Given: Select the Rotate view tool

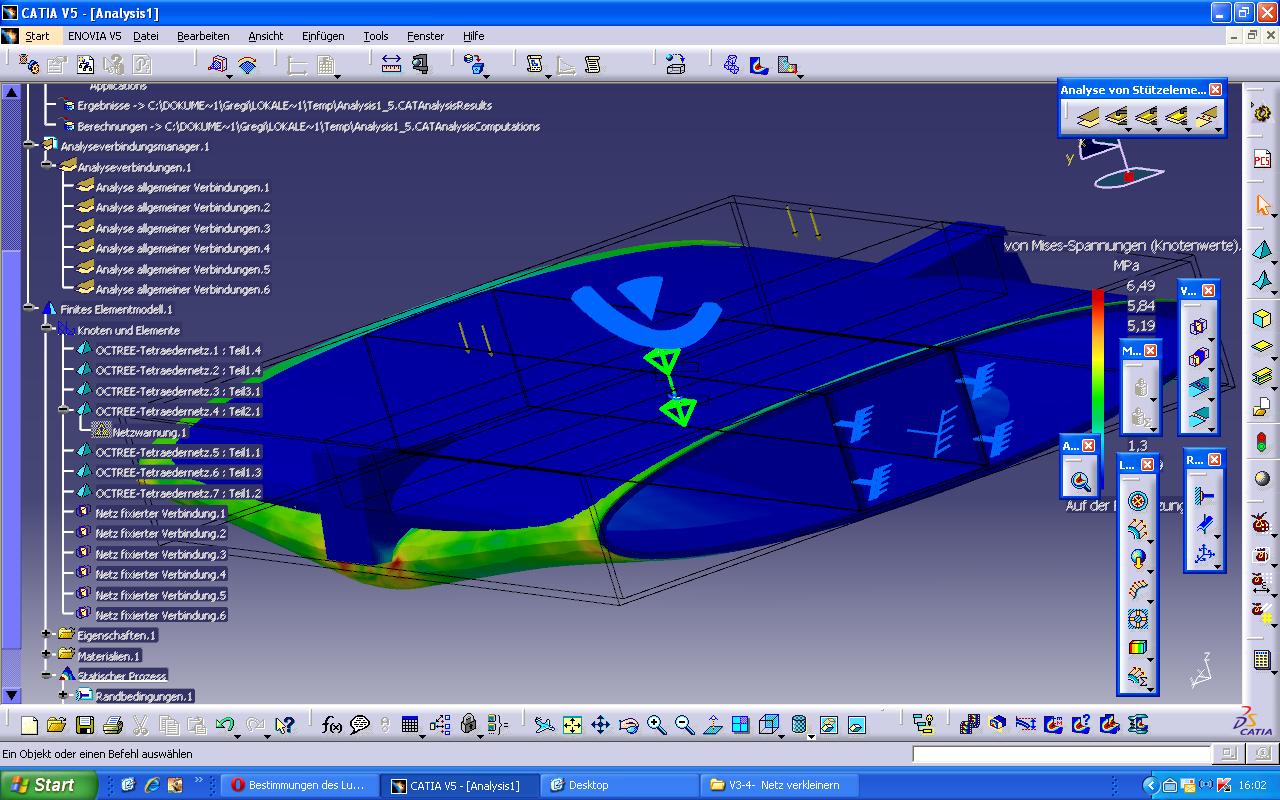Looking at the screenshot, I should coord(628,725).
